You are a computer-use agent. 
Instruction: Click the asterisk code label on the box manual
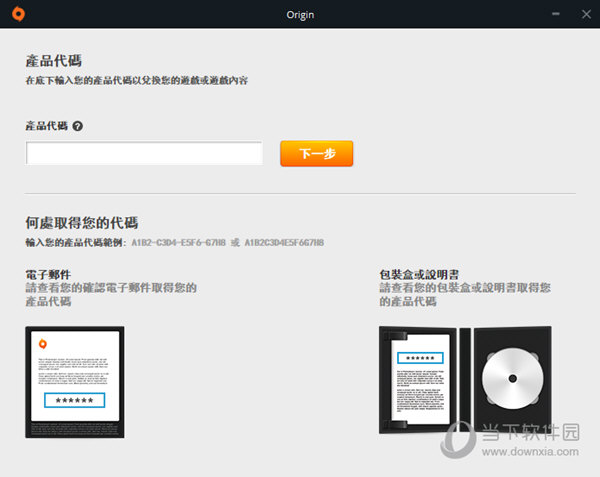[420, 357]
